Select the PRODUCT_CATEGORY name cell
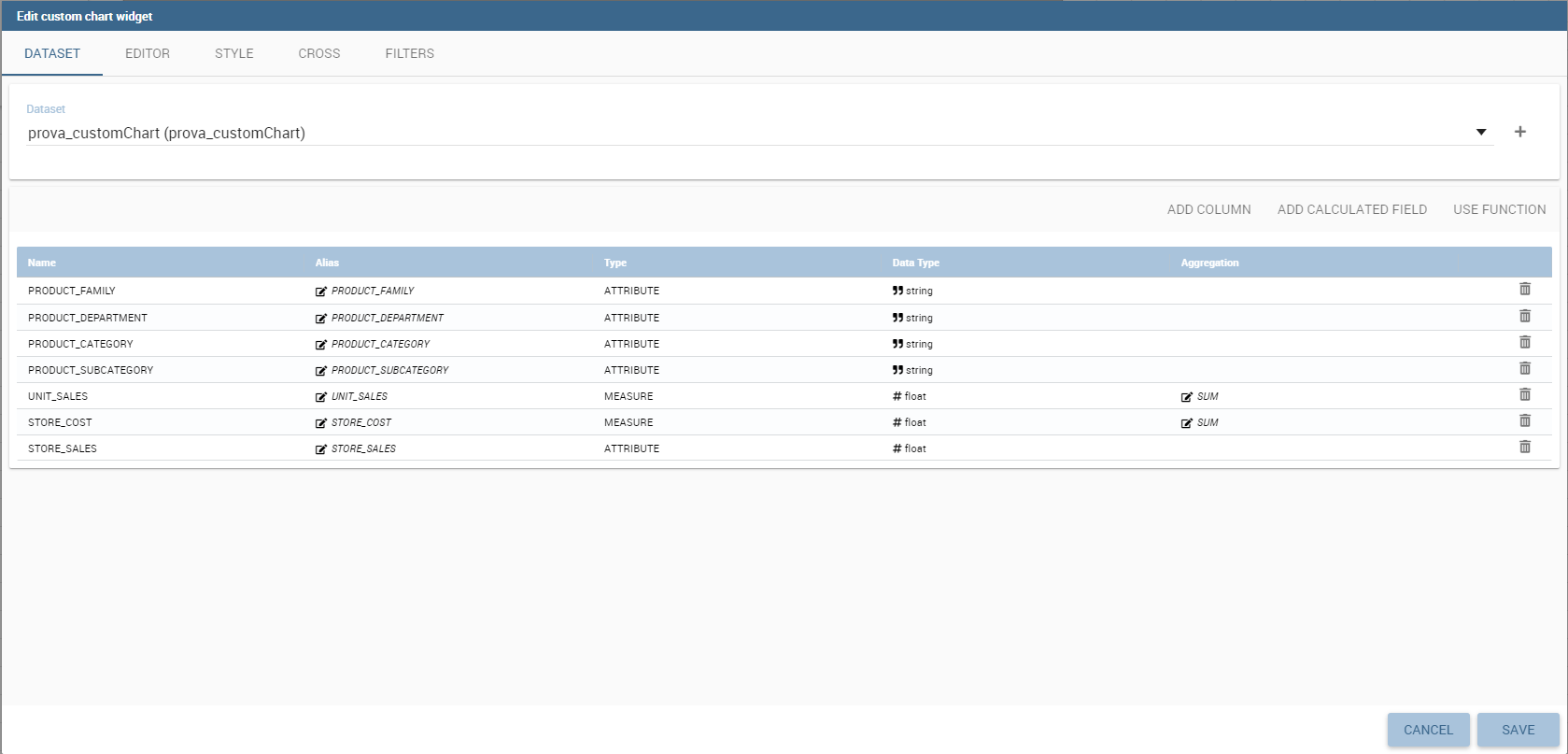 (x=80, y=344)
